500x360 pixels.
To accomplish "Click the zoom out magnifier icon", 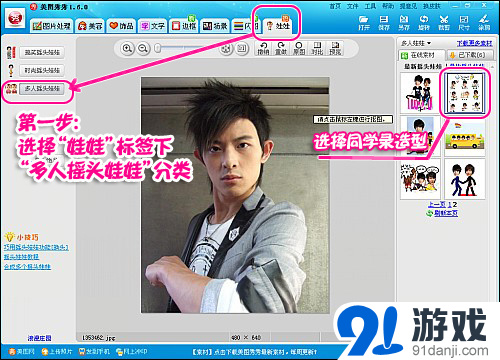I will point(143,49).
